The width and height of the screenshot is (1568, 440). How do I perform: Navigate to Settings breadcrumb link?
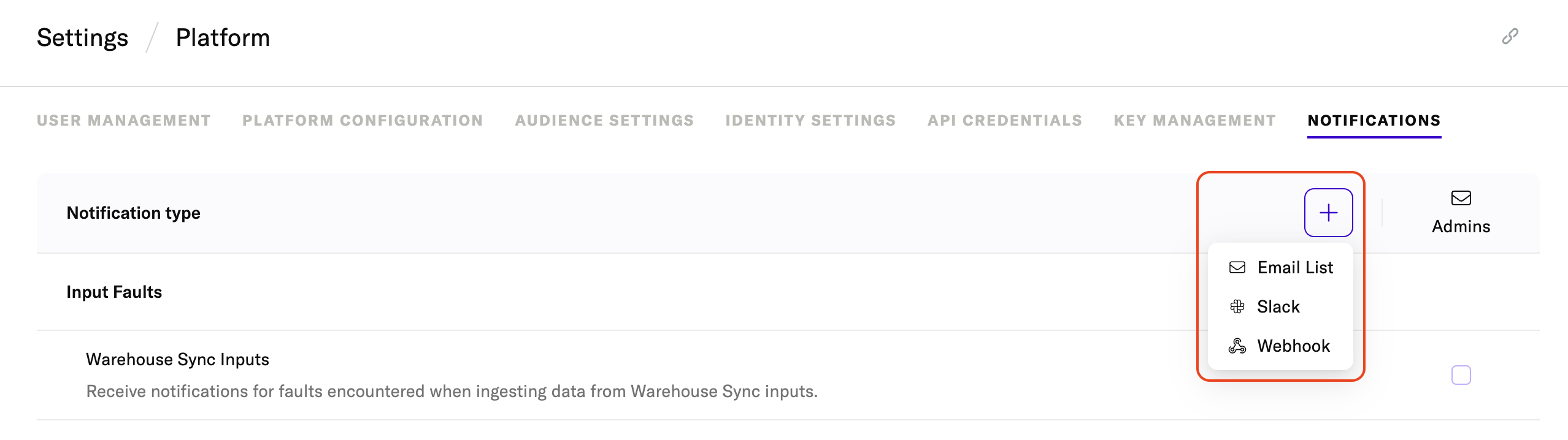[82, 38]
